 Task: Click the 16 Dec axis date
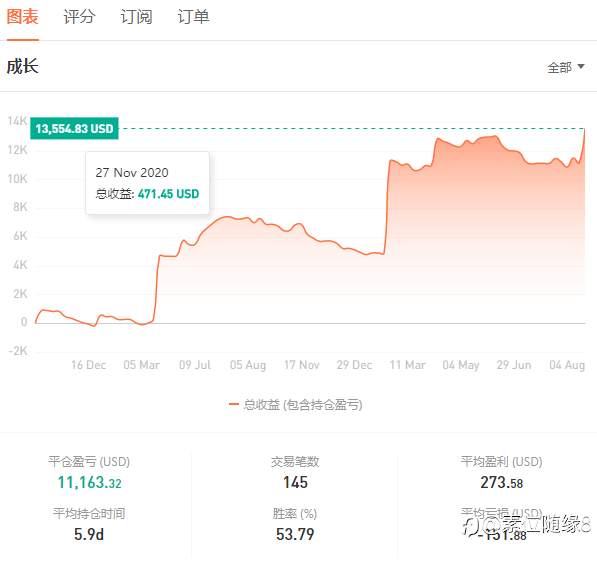88,365
